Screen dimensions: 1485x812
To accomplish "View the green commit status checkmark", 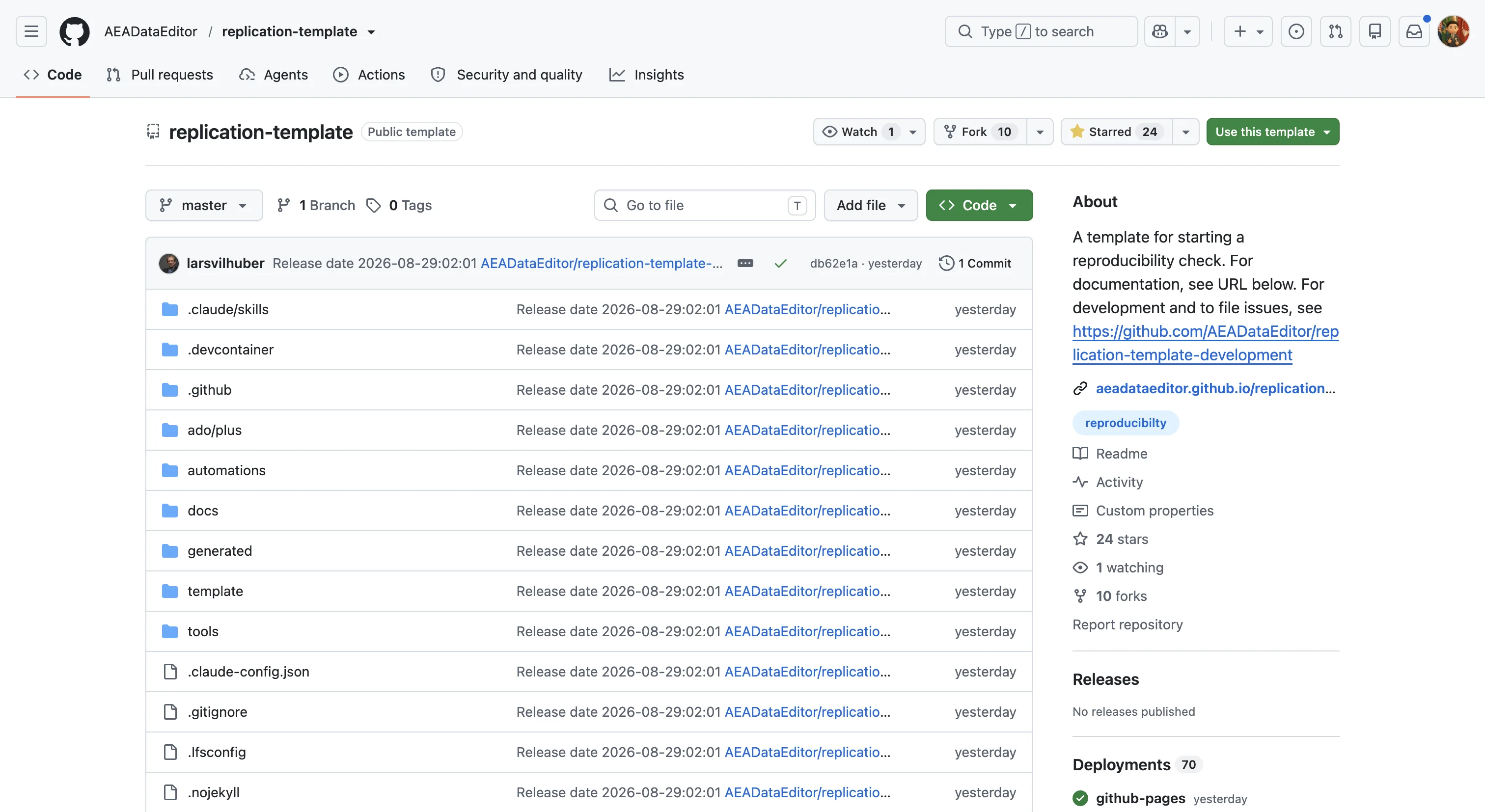I will (x=780, y=263).
